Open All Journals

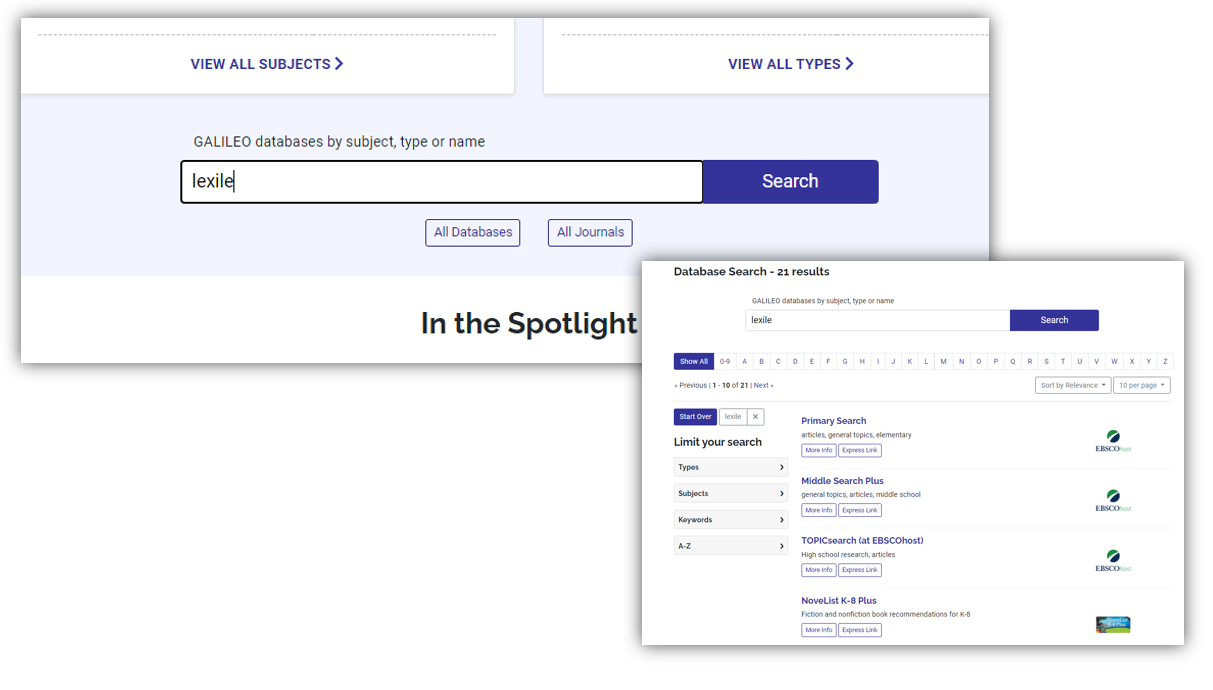[x=590, y=232]
